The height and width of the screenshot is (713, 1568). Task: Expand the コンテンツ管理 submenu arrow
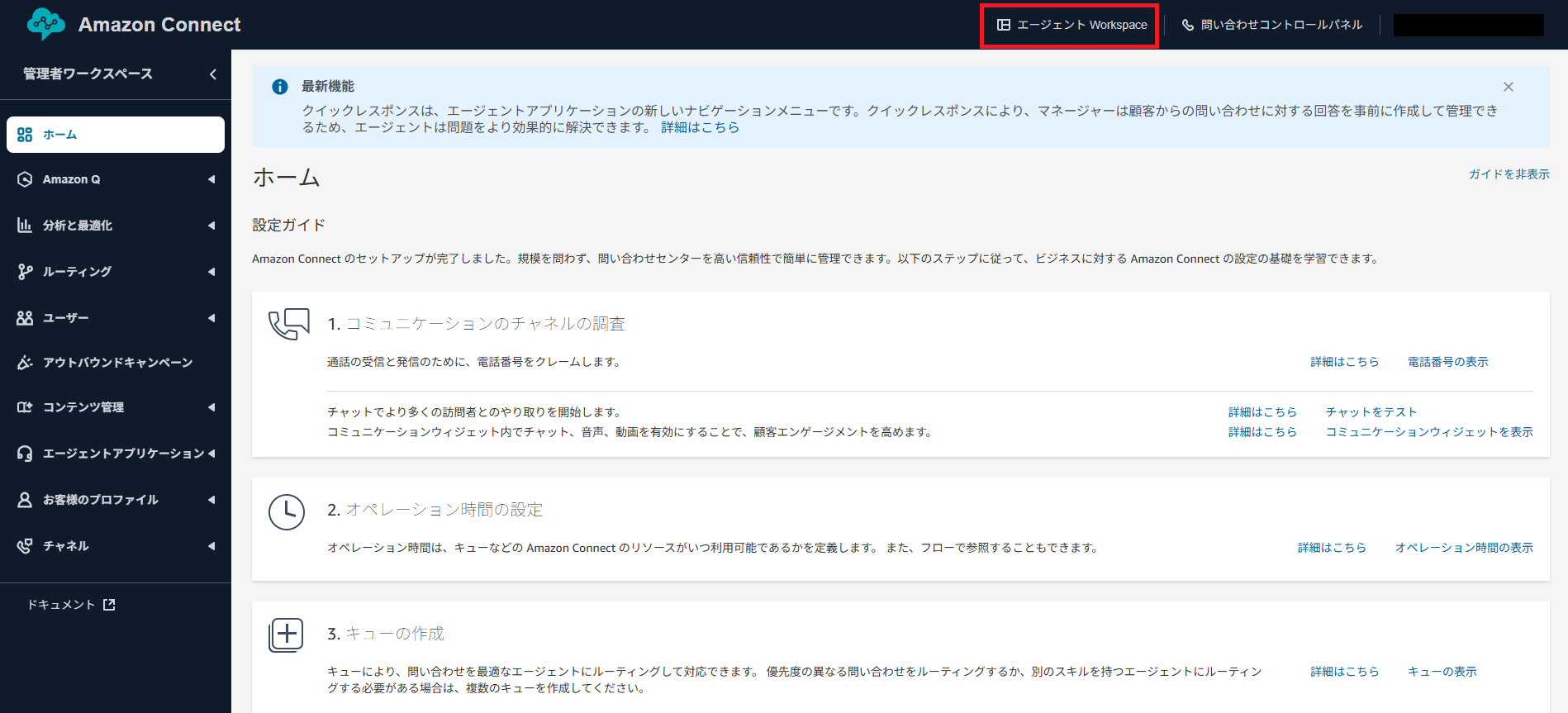click(x=211, y=407)
